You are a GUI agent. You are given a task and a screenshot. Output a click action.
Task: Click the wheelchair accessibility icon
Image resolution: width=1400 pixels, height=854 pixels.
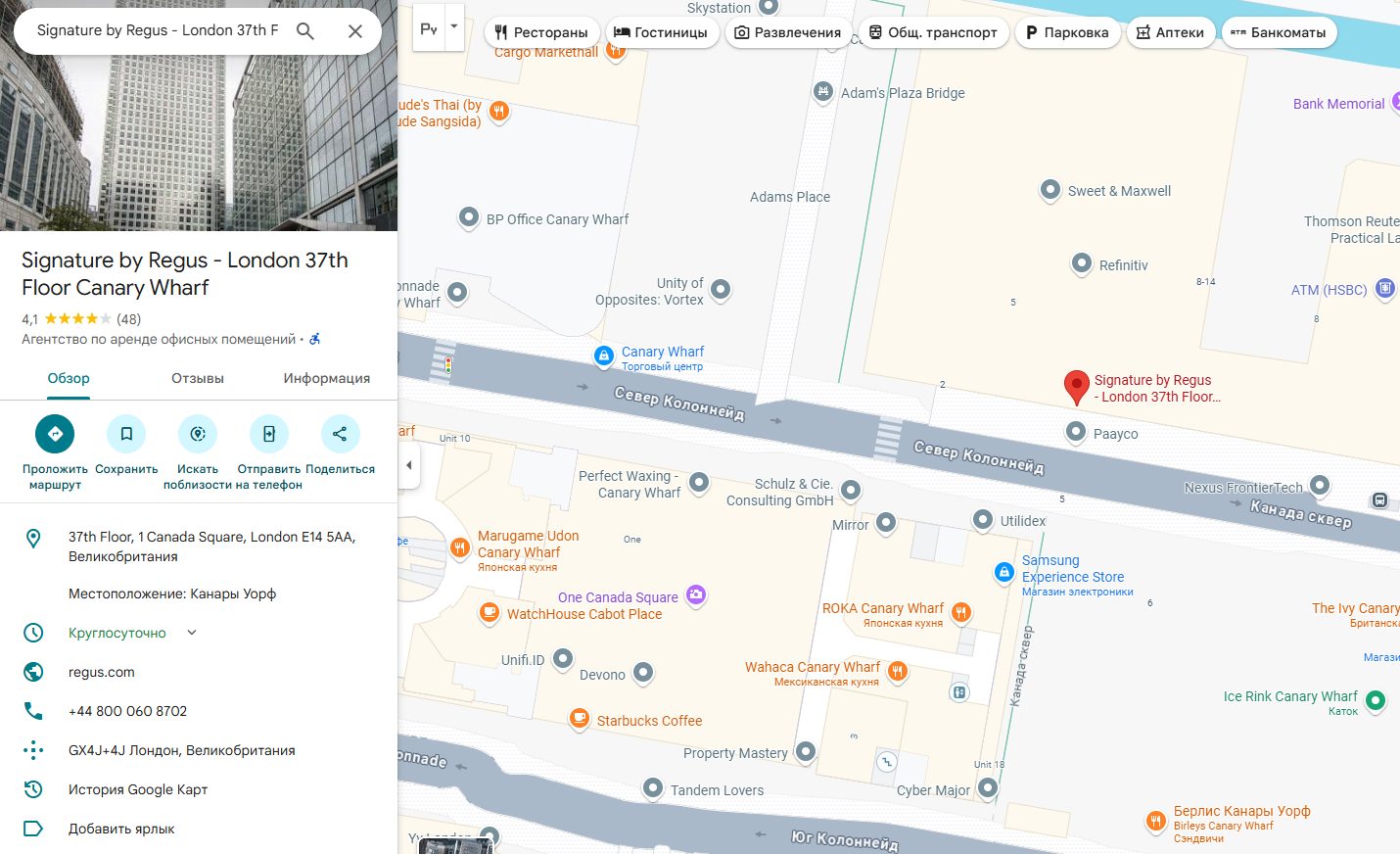pyautogui.click(x=315, y=339)
